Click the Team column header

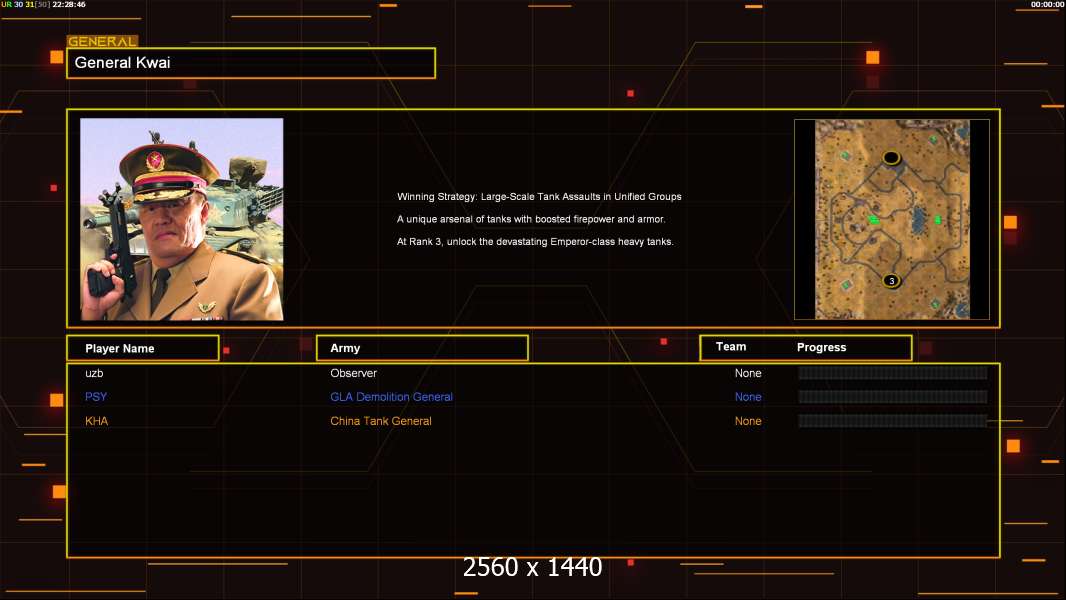(731, 347)
